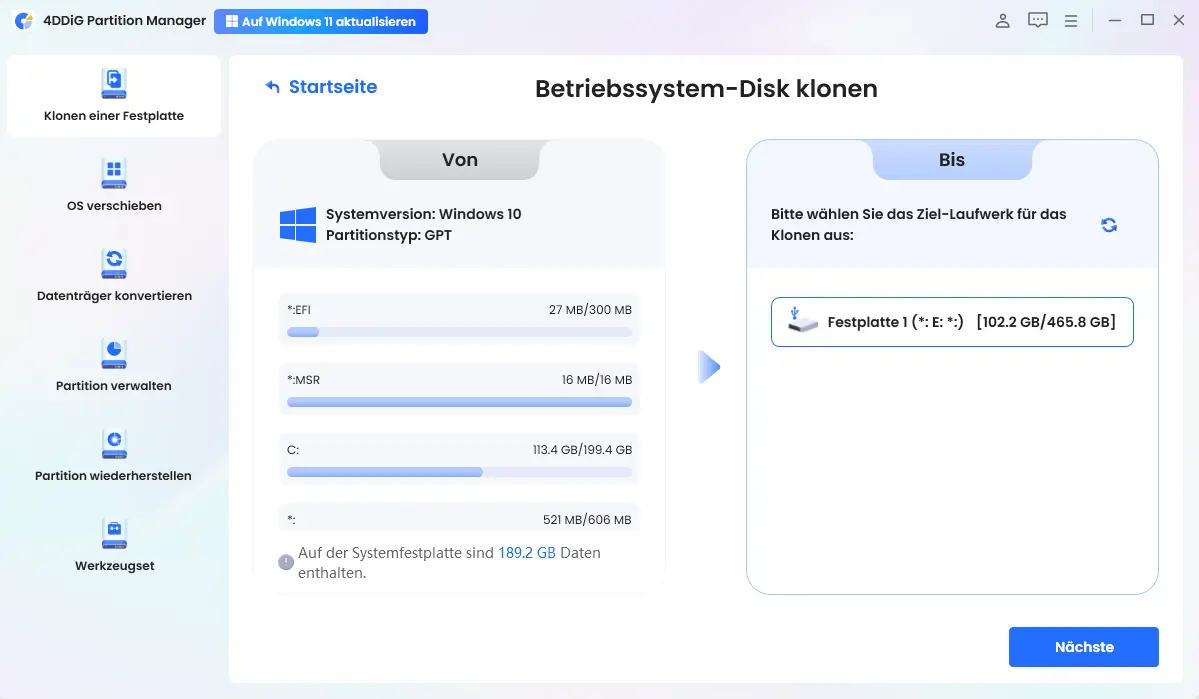Open Partition wiederherstellen menu label
The image size is (1199, 699).
point(114,476)
